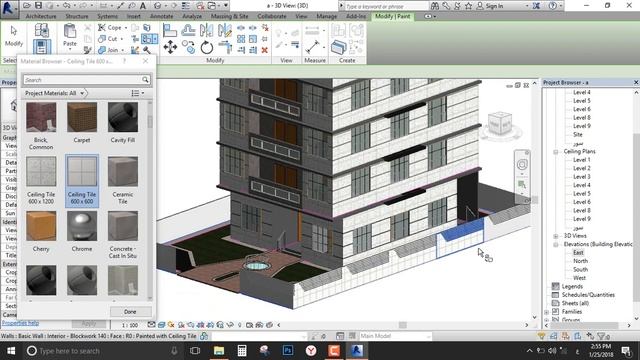Click the Zoom Region icon on navigation bar
Image resolution: width=640 pixels, height=360 pixels.
tap(522, 184)
